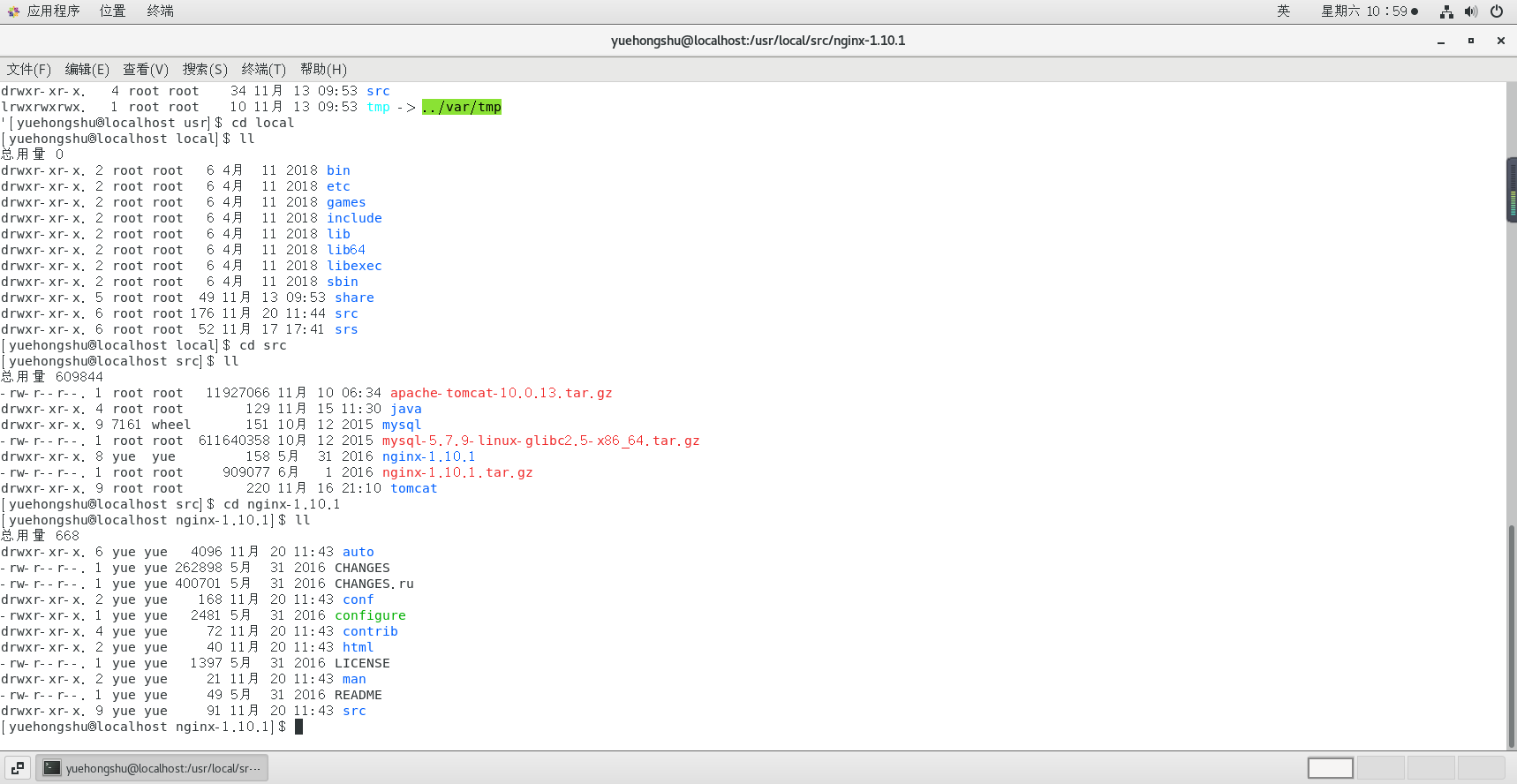Close the terminal window
This screenshot has height=784, width=1517.
point(1500,41)
